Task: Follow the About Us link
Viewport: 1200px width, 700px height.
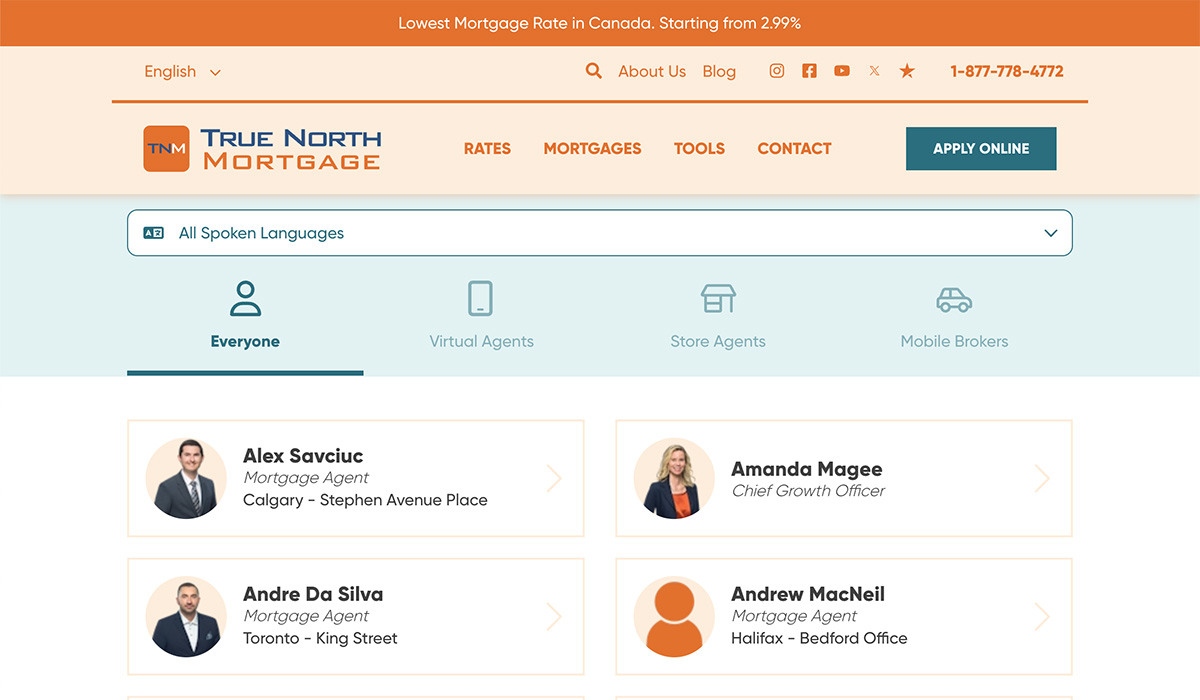Action: pyautogui.click(x=651, y=72)
